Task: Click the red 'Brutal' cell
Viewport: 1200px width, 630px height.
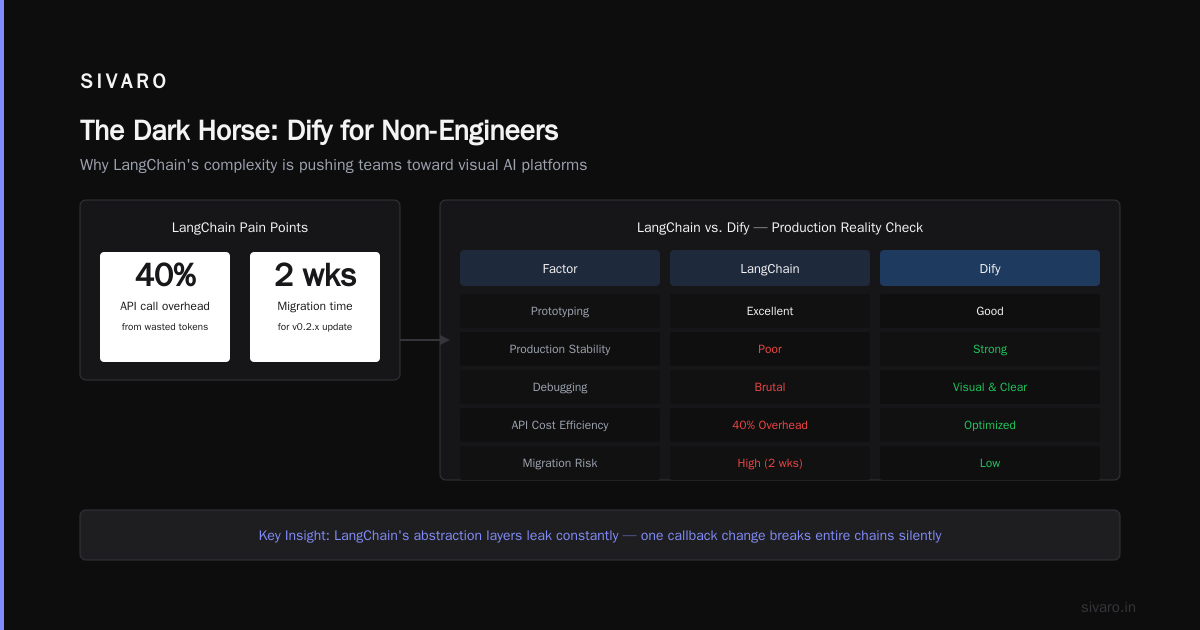Action: 770,387
